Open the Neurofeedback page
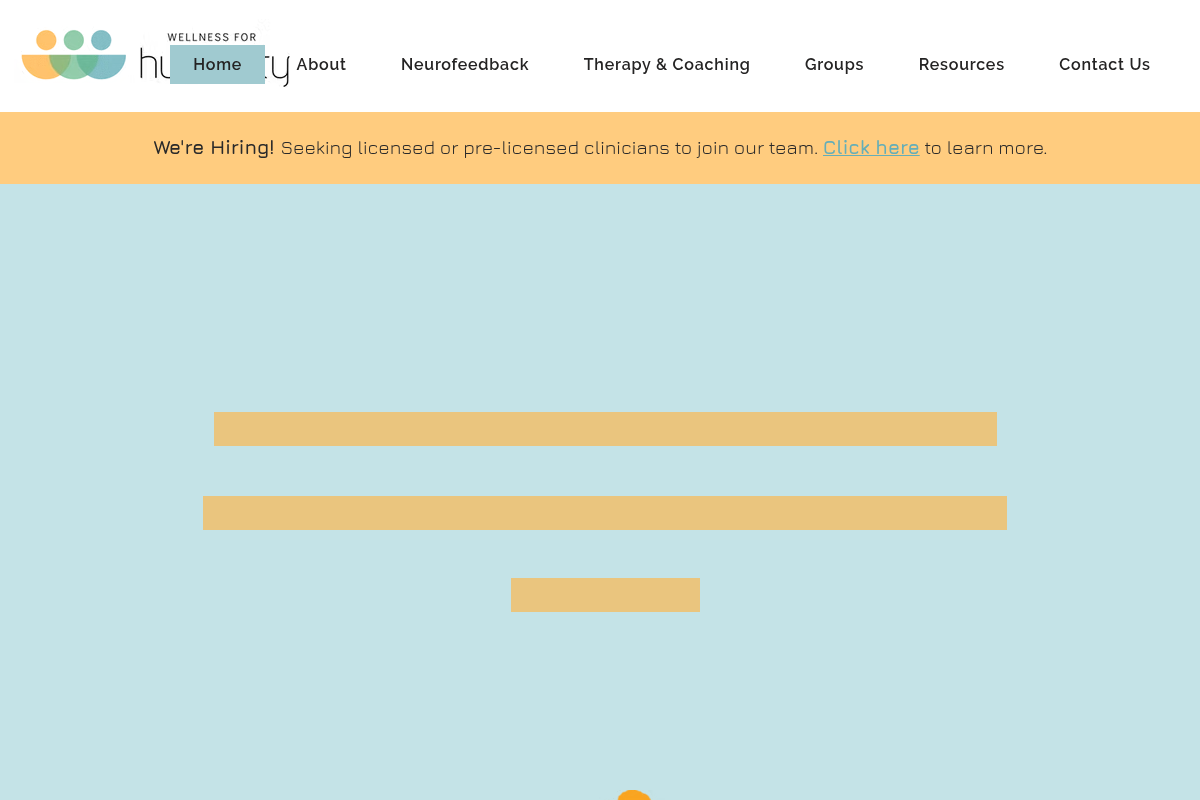The height and width of the screenshot is (800, 1200). click(464, 65)
